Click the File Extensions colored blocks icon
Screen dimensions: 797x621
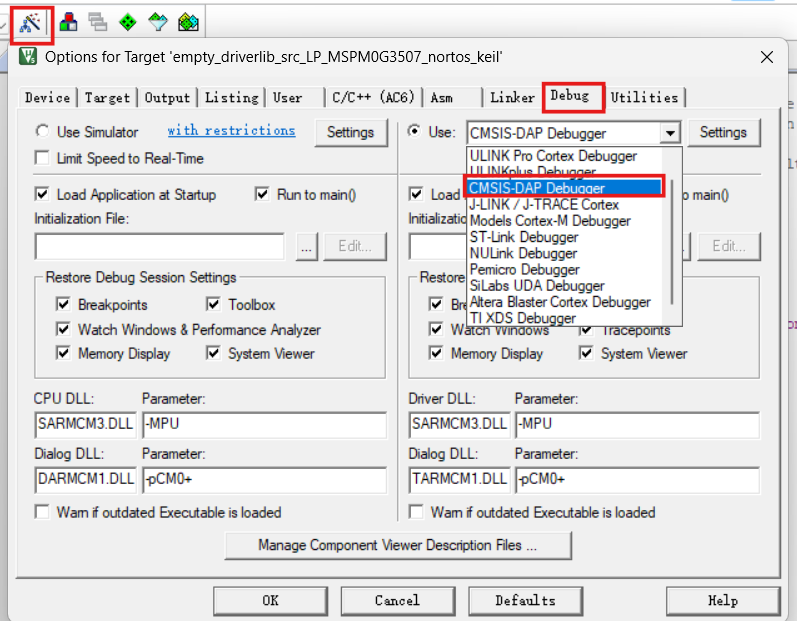(x=68, y=22)
